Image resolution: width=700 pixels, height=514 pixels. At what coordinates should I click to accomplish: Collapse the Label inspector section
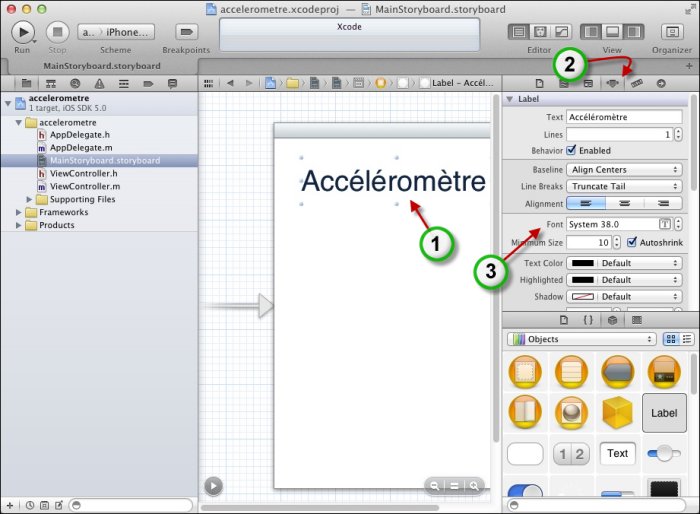(509, 99)
